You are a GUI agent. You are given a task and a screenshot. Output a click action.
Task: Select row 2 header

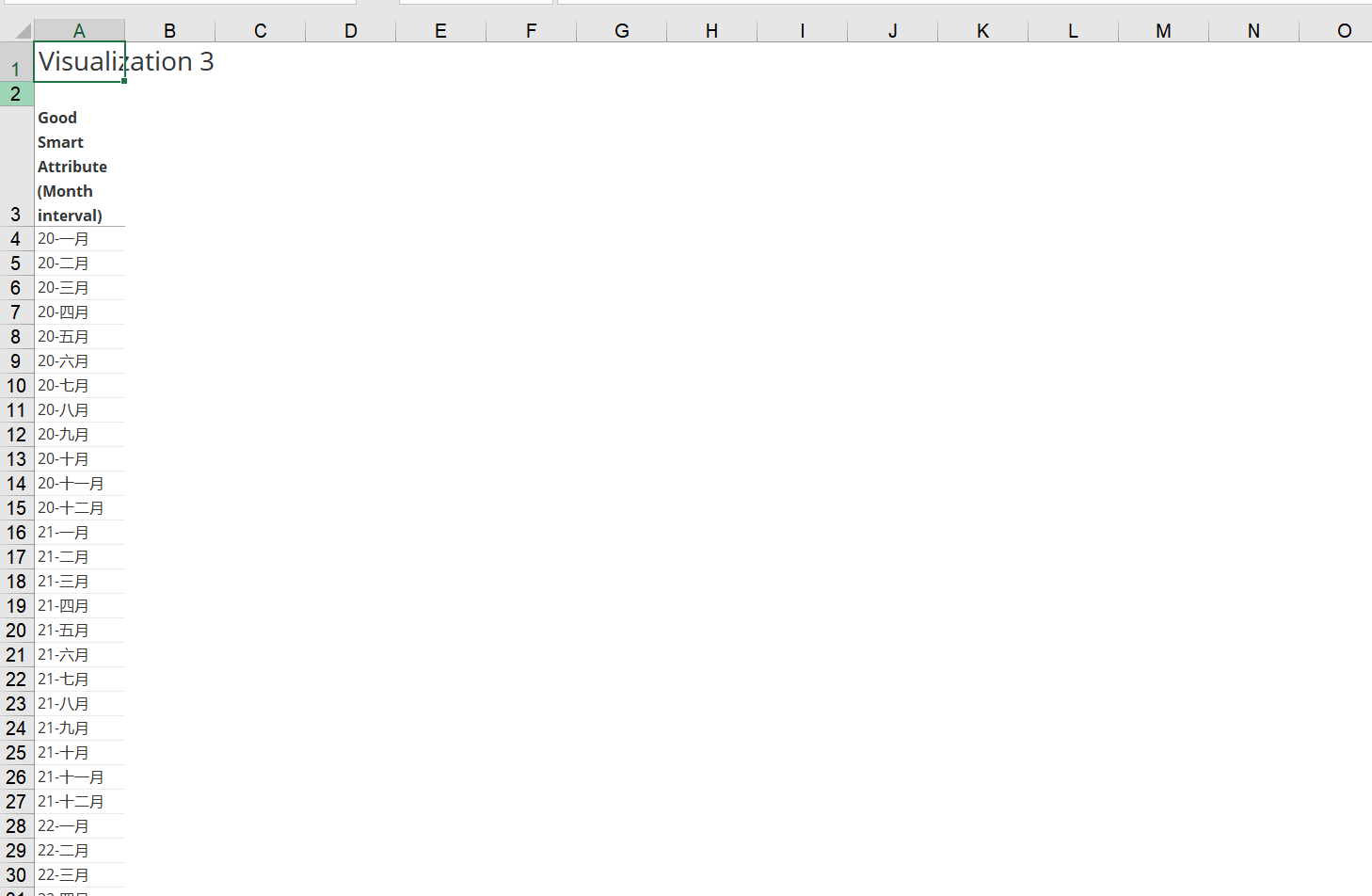point(16,94)
